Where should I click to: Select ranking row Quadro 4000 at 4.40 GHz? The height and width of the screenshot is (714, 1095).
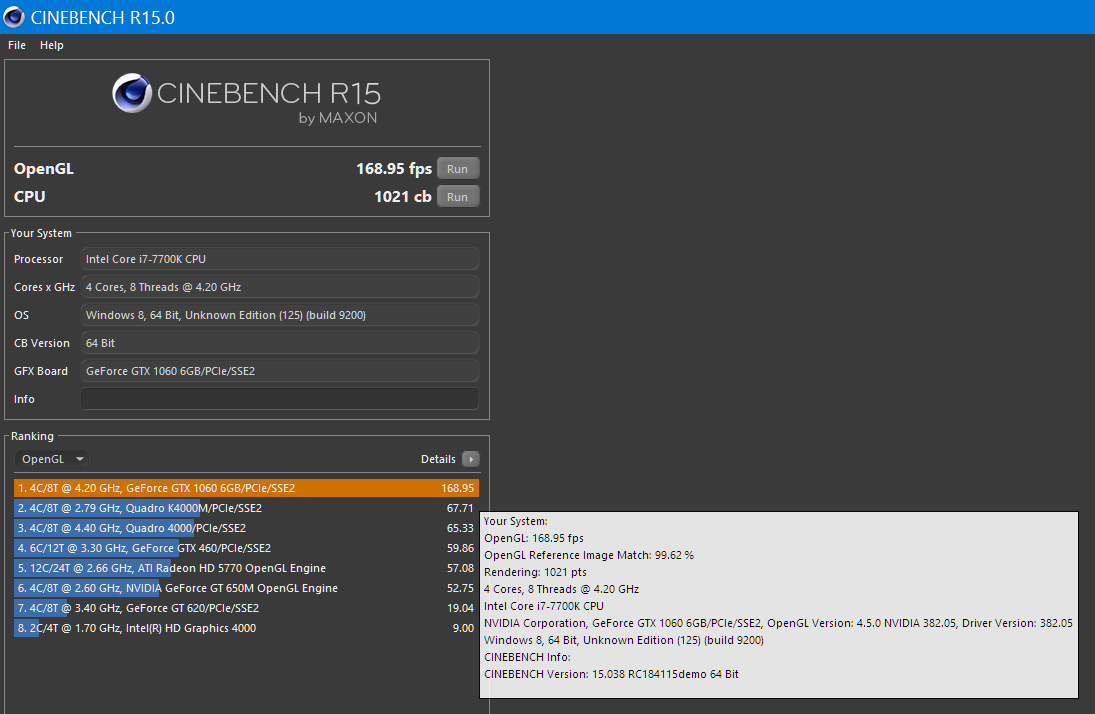(247, 528)
